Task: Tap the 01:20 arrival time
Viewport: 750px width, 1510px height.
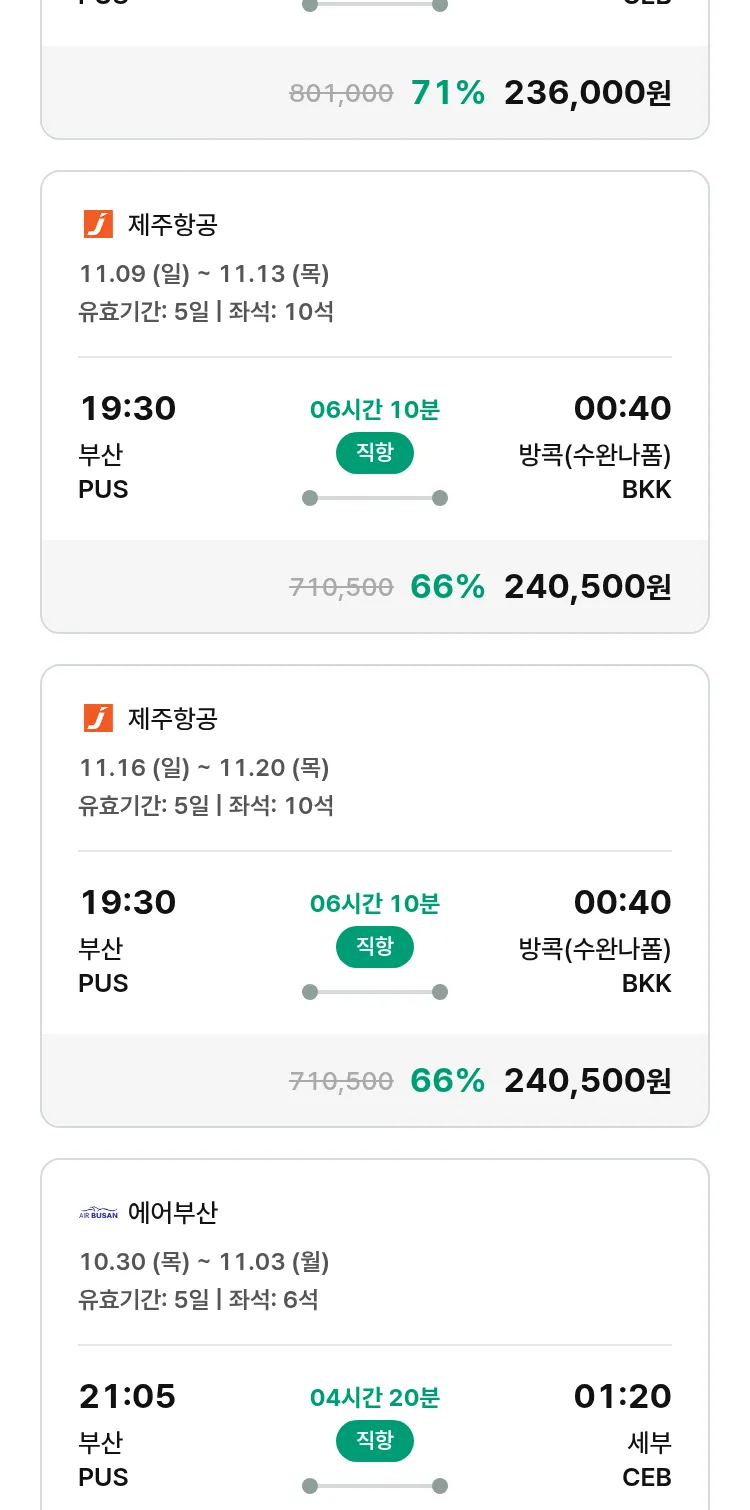Action: coord(622,1396)
